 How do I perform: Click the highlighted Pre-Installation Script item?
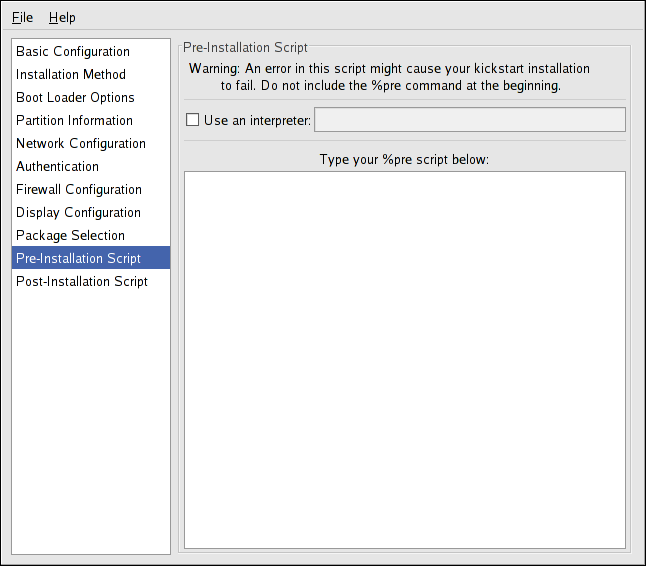(x=79, y=258)
